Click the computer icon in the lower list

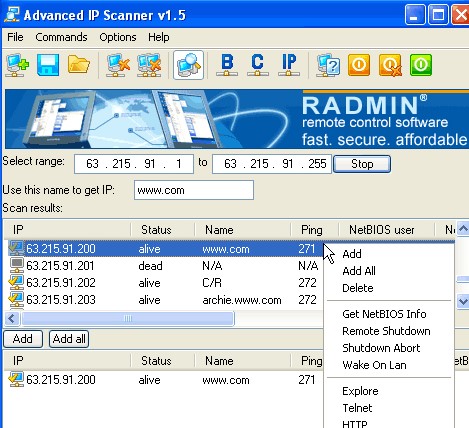click(16, 379)
